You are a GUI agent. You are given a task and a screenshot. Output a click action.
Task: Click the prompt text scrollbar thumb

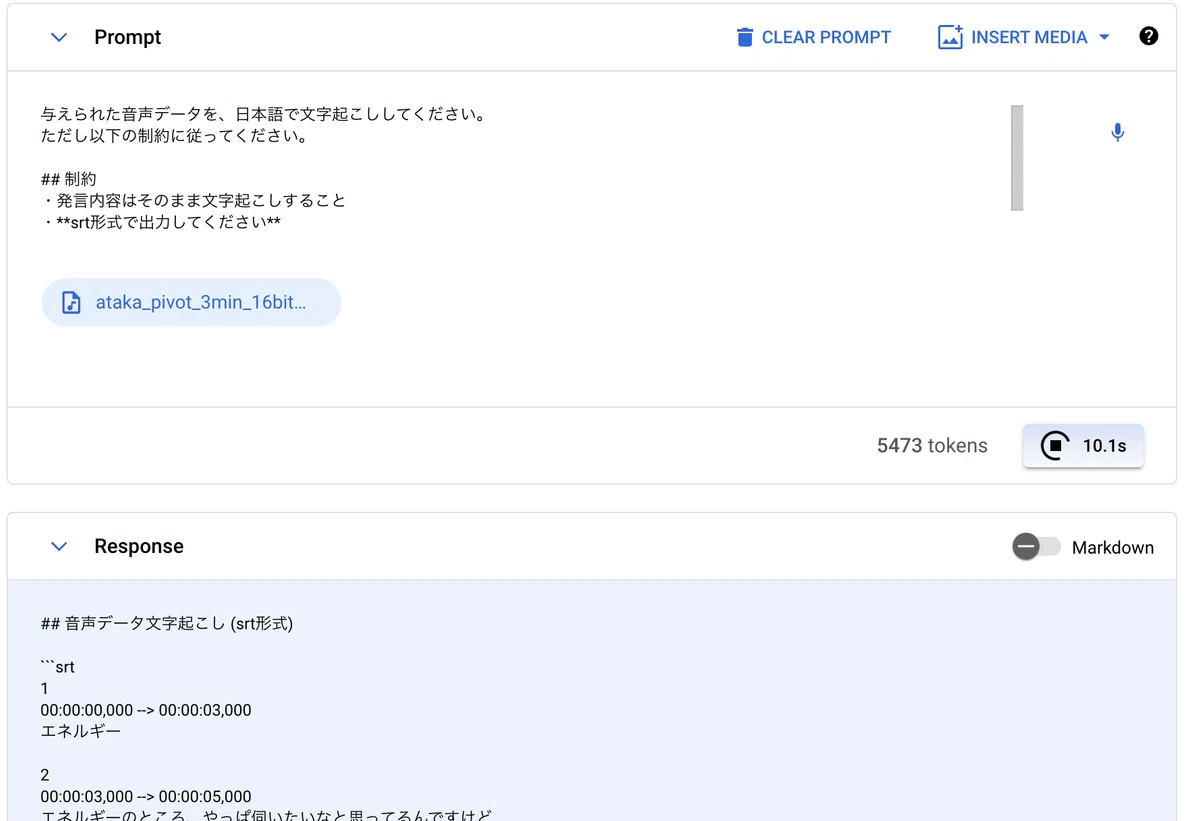click(1017, 158)
